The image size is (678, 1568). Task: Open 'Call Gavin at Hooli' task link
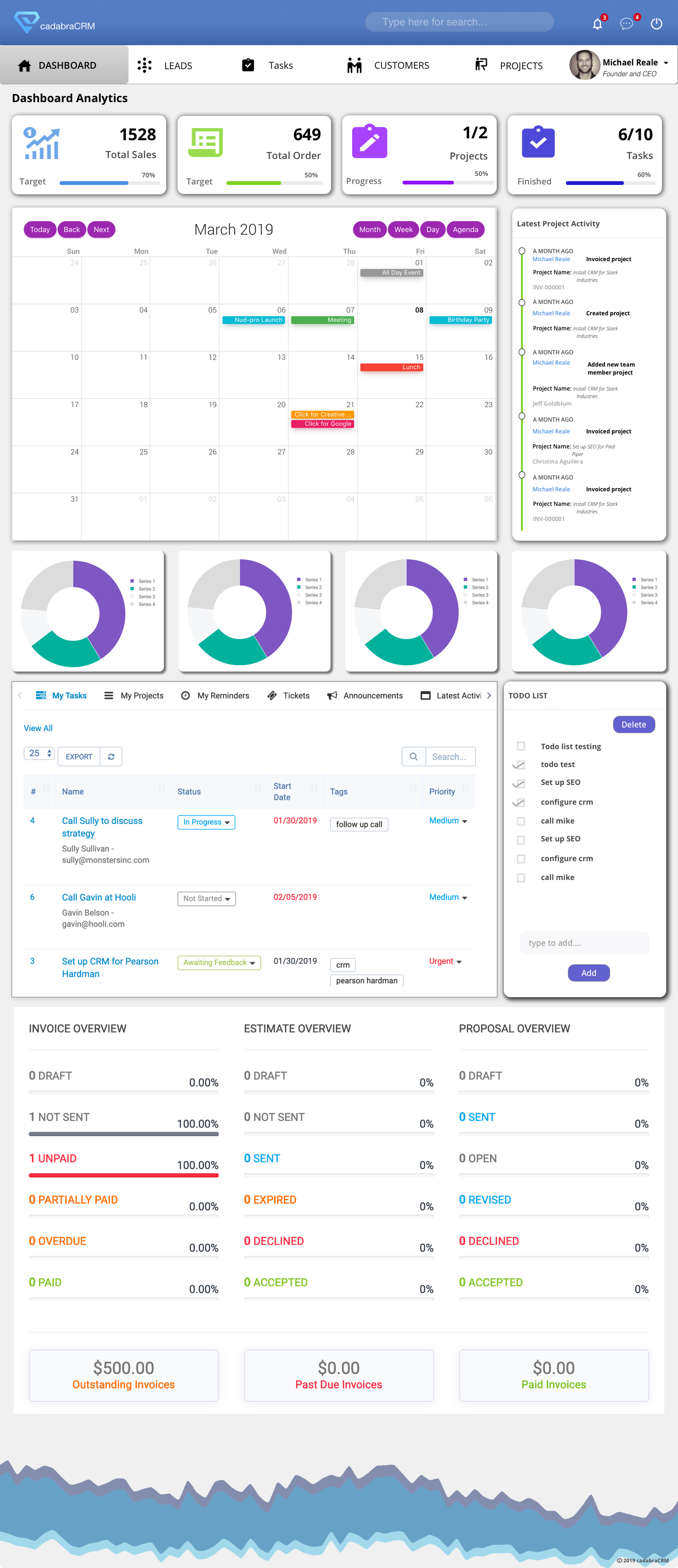point(99,897)
